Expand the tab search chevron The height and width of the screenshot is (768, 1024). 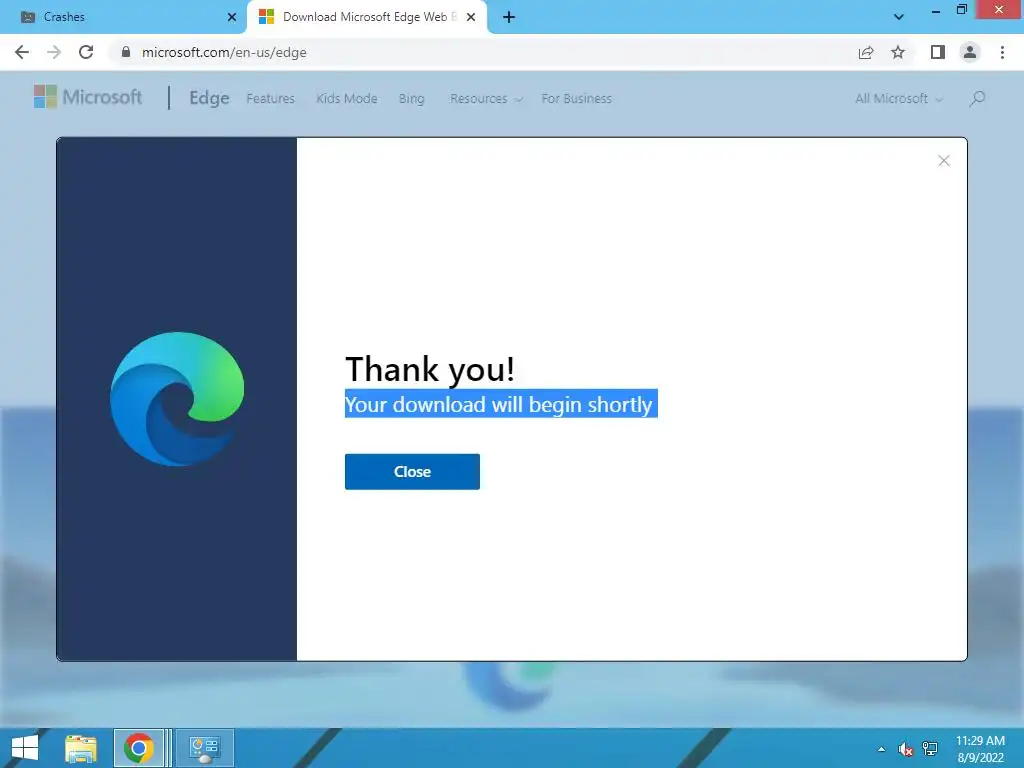[899, 17]
